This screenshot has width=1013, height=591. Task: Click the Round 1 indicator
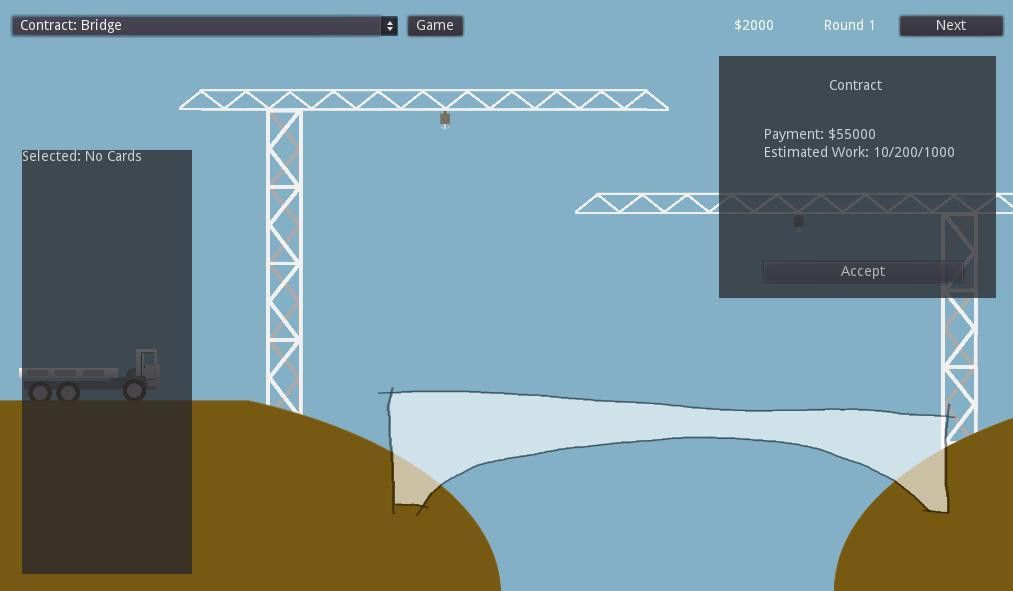[x=849, y=25]
